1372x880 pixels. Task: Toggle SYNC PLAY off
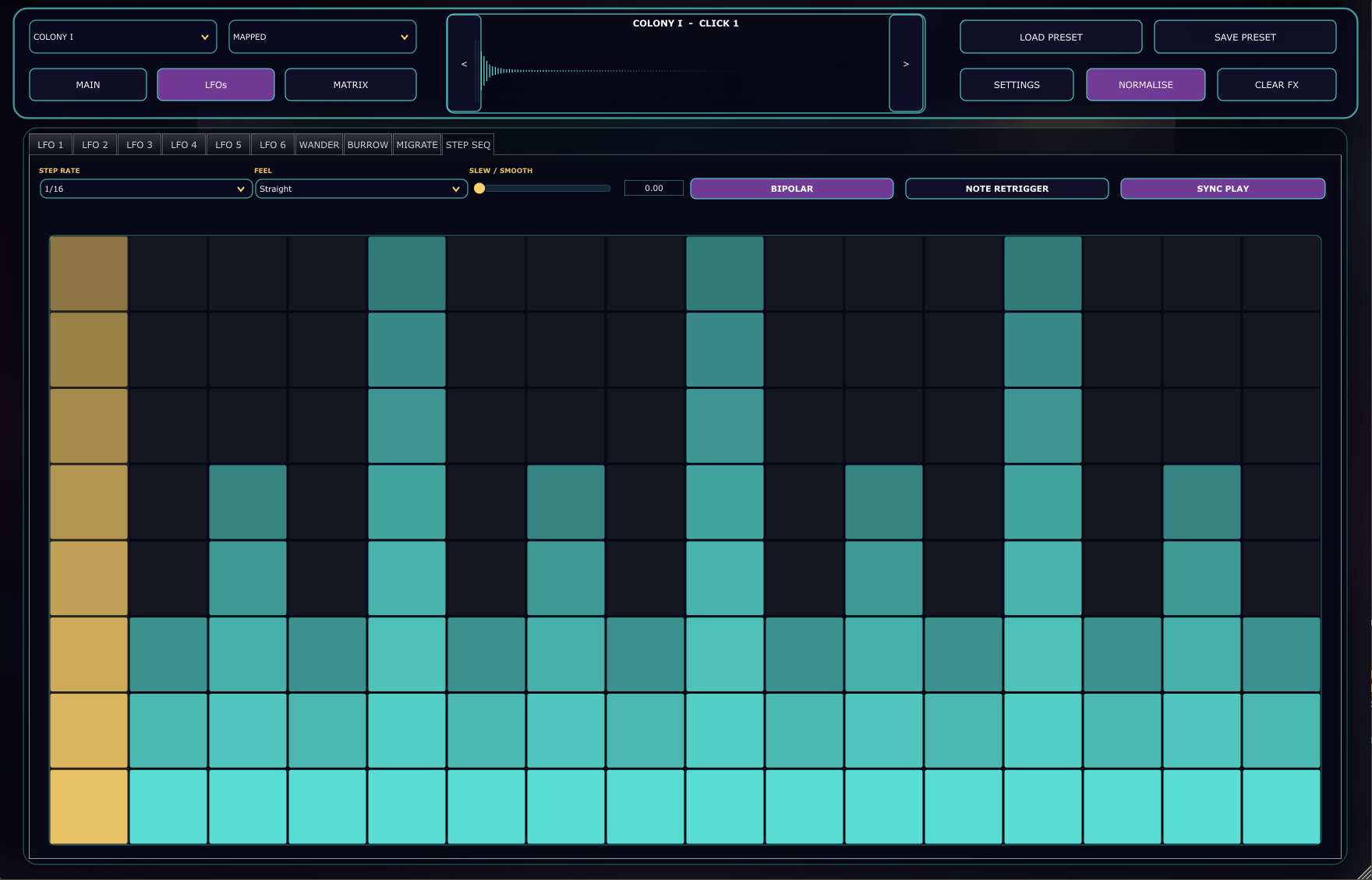[x=1222, y=189]
